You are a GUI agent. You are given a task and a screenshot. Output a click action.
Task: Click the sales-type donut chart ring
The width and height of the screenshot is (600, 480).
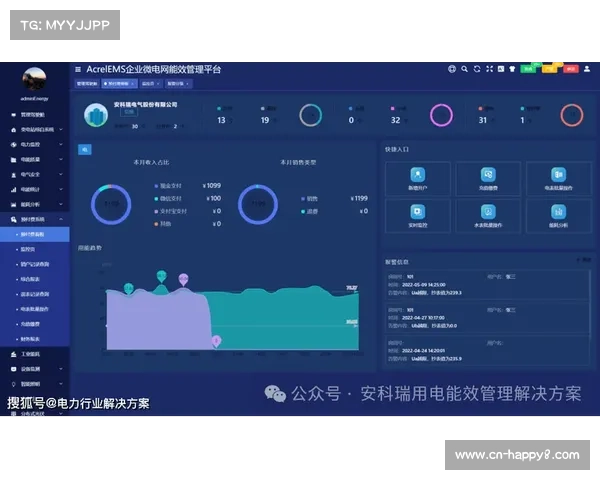pos(258,204)
